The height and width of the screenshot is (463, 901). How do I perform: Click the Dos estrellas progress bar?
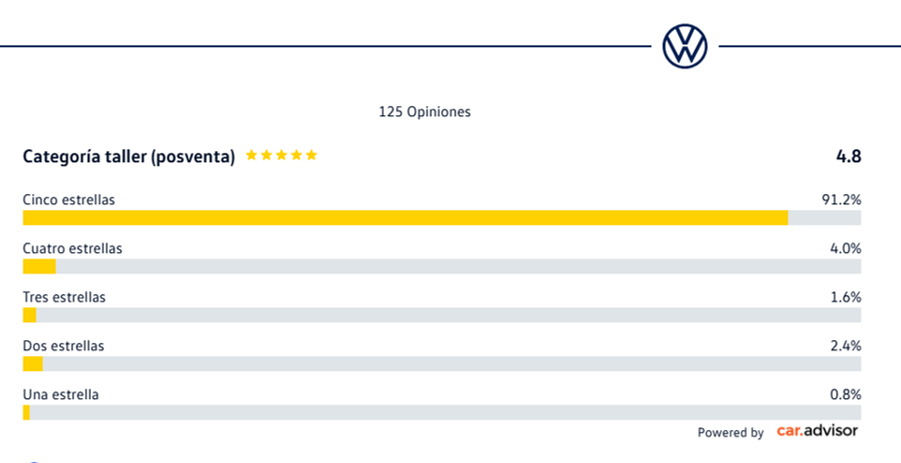442,364
